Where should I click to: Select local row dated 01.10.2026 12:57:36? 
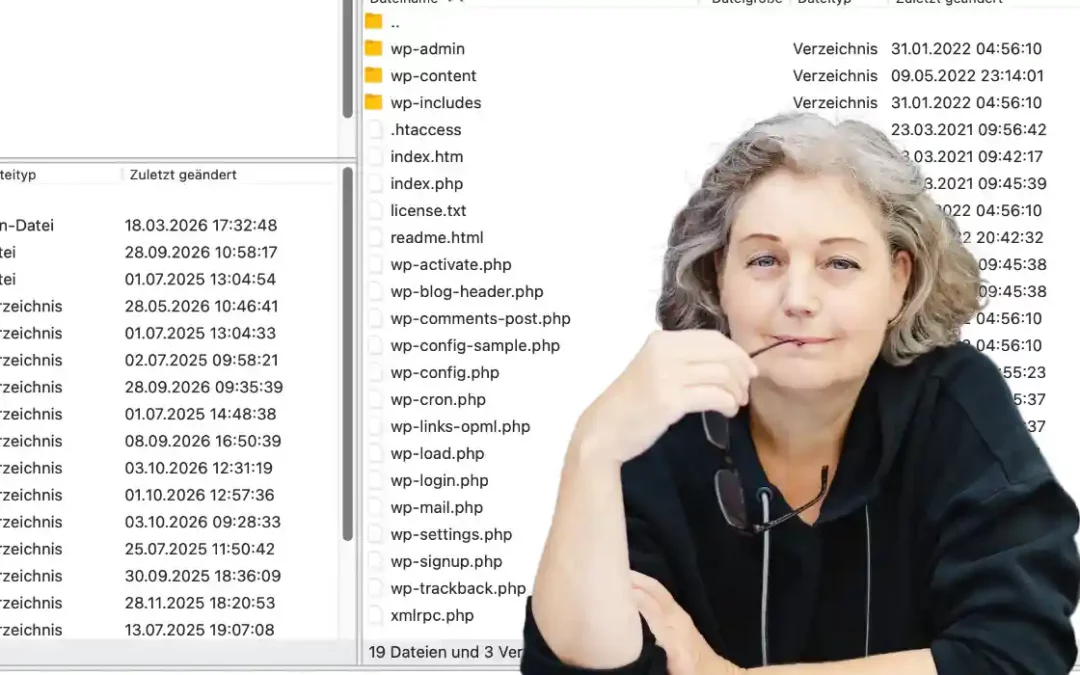(x=199, y=495)
